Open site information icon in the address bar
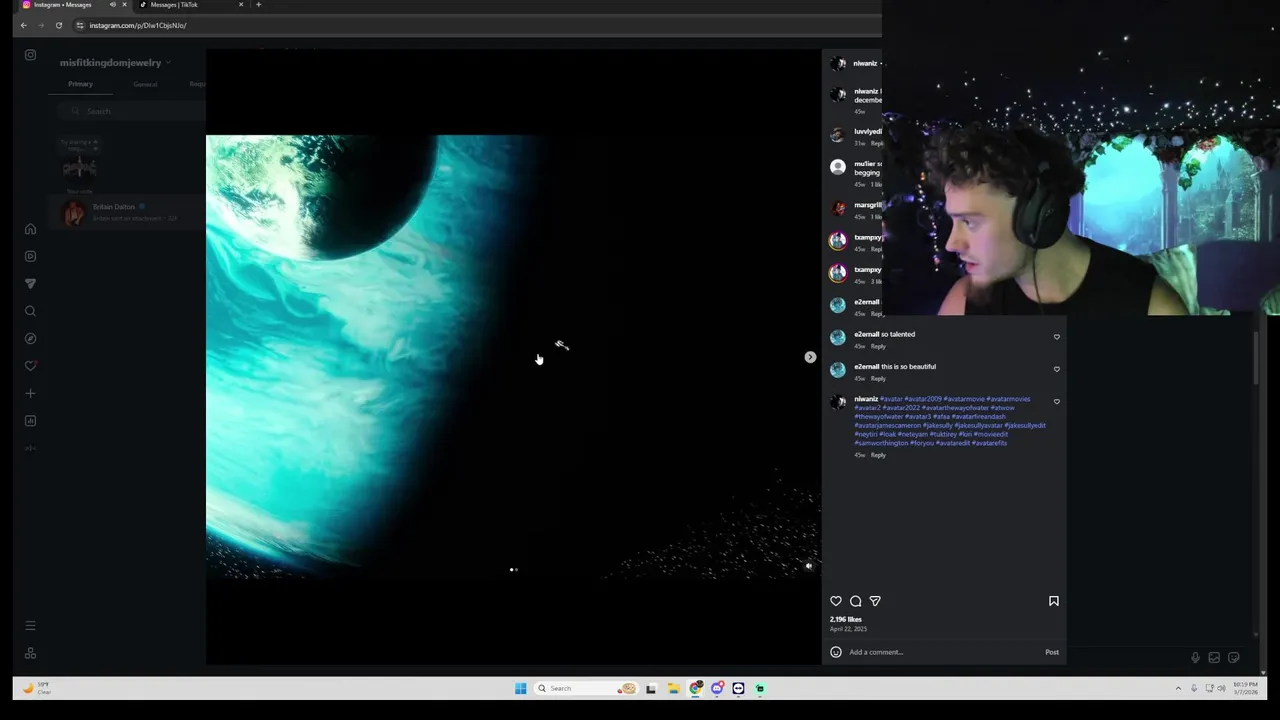Image resolution: width=1280 pixels, height=720 pixels. (80, 25)
